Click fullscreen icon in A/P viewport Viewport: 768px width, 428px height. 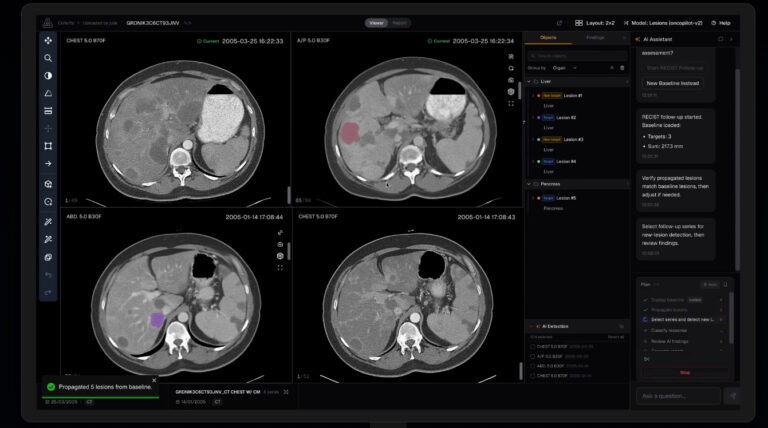tap(511, 103)
